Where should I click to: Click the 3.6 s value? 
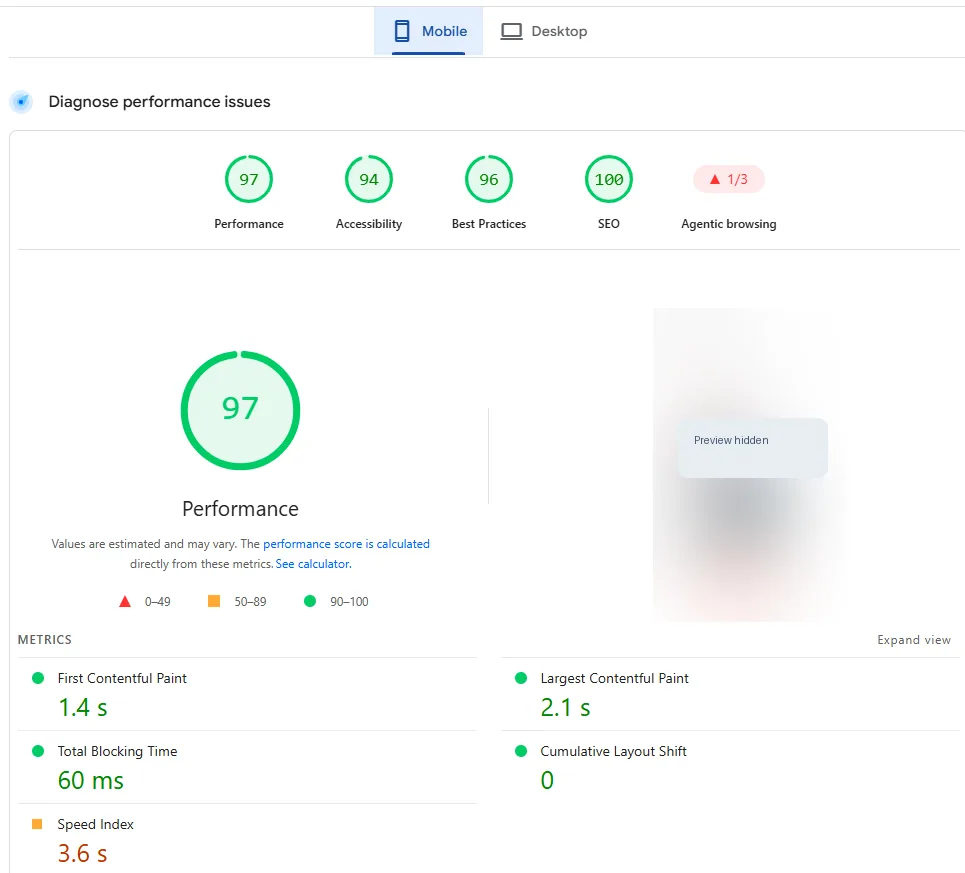point(82,854)
